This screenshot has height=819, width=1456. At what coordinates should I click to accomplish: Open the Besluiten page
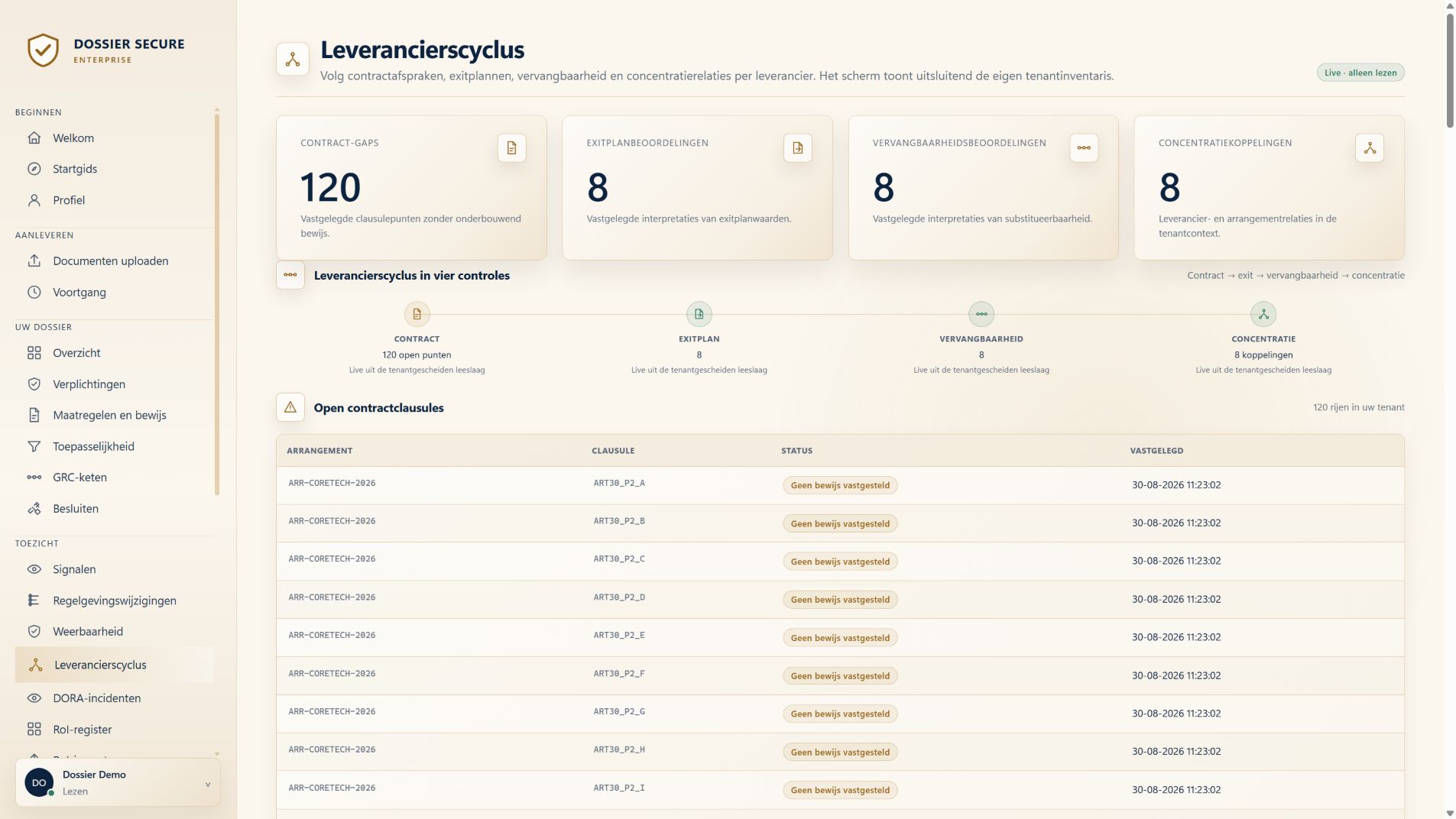click(115, 509)
